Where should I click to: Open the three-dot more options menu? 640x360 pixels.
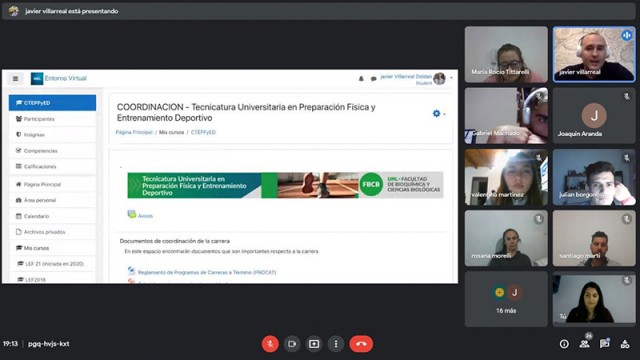(336, 344)
